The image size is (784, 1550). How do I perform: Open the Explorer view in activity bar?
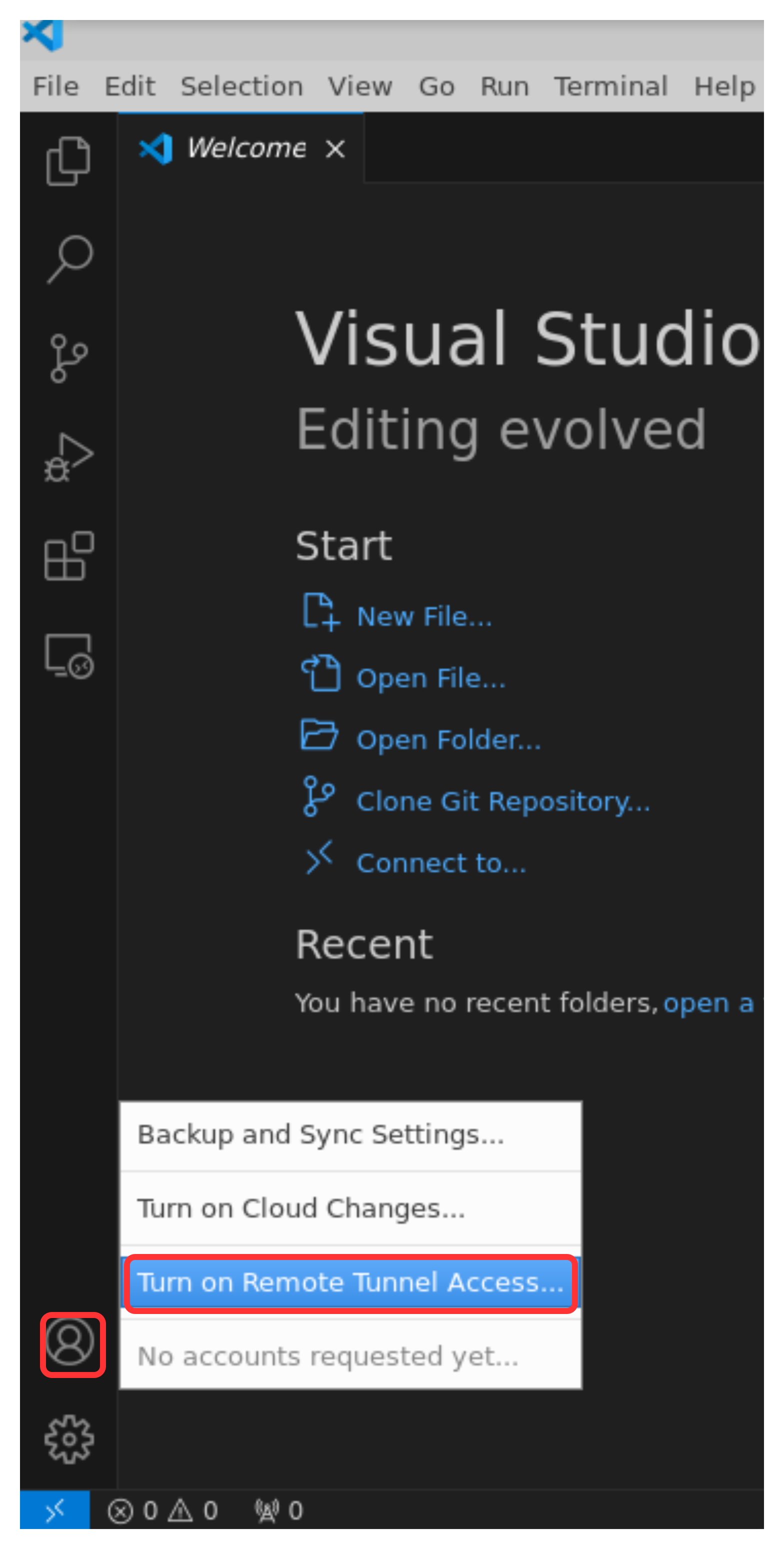pos(68,160)
